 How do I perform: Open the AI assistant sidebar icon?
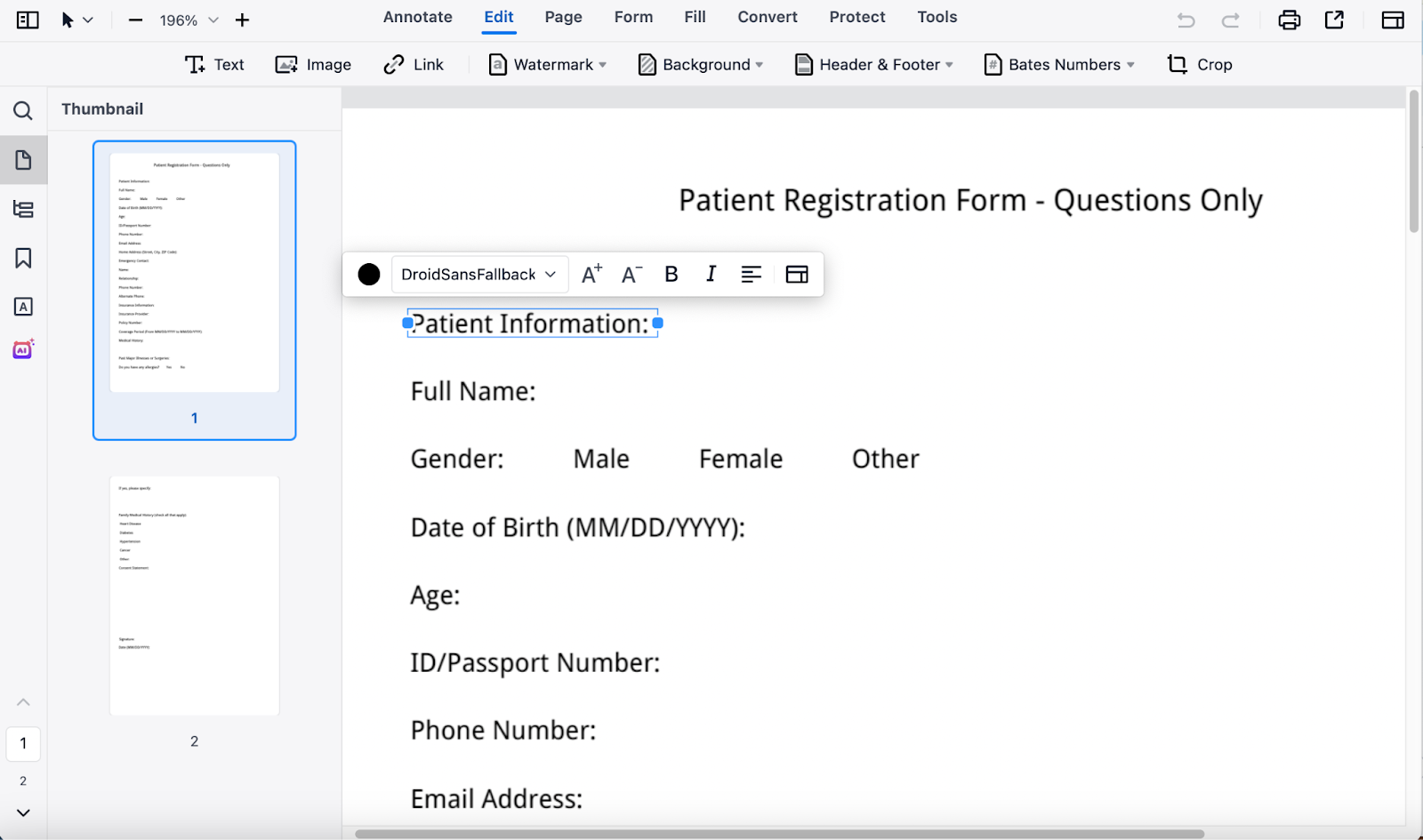(x=23, y=349)
